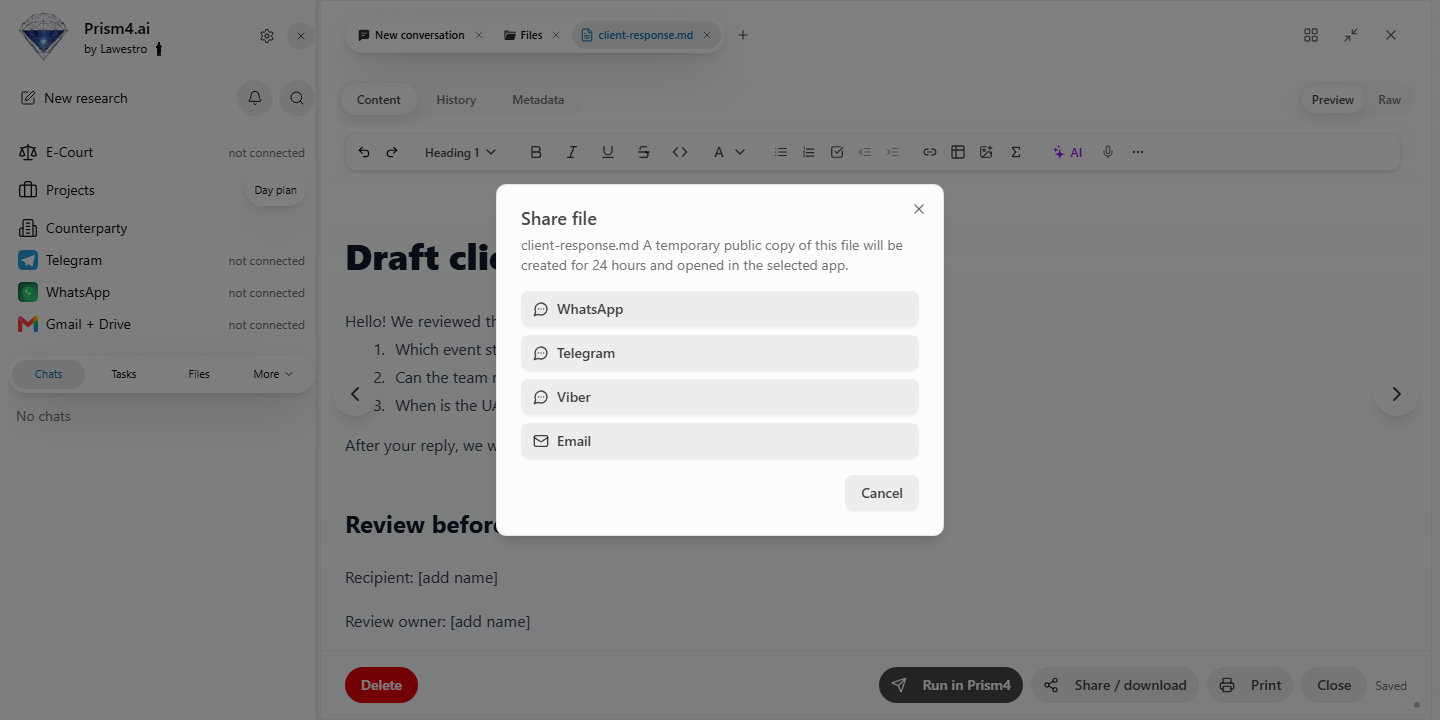The width and height of the screenshot is (1440, 720).
Task: Share the file via Telegram
Action: click(x=719, y=353)
